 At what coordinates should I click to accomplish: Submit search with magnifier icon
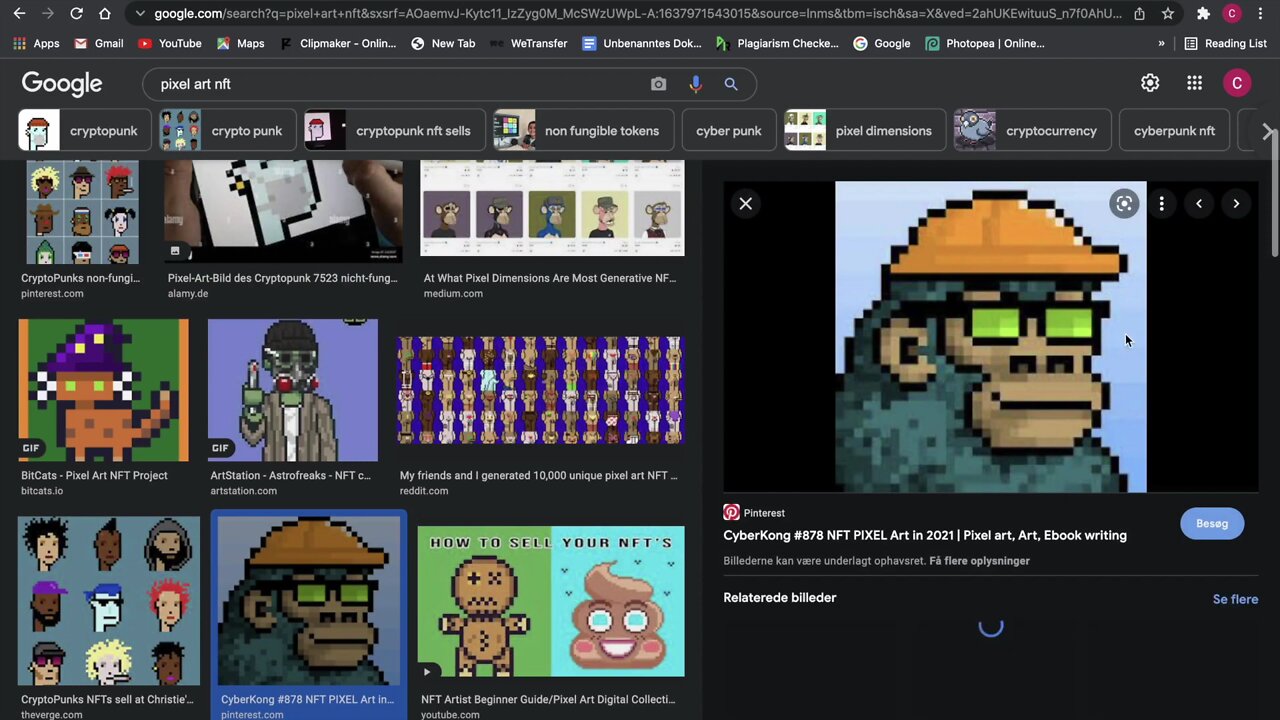(x=731, y=84)
